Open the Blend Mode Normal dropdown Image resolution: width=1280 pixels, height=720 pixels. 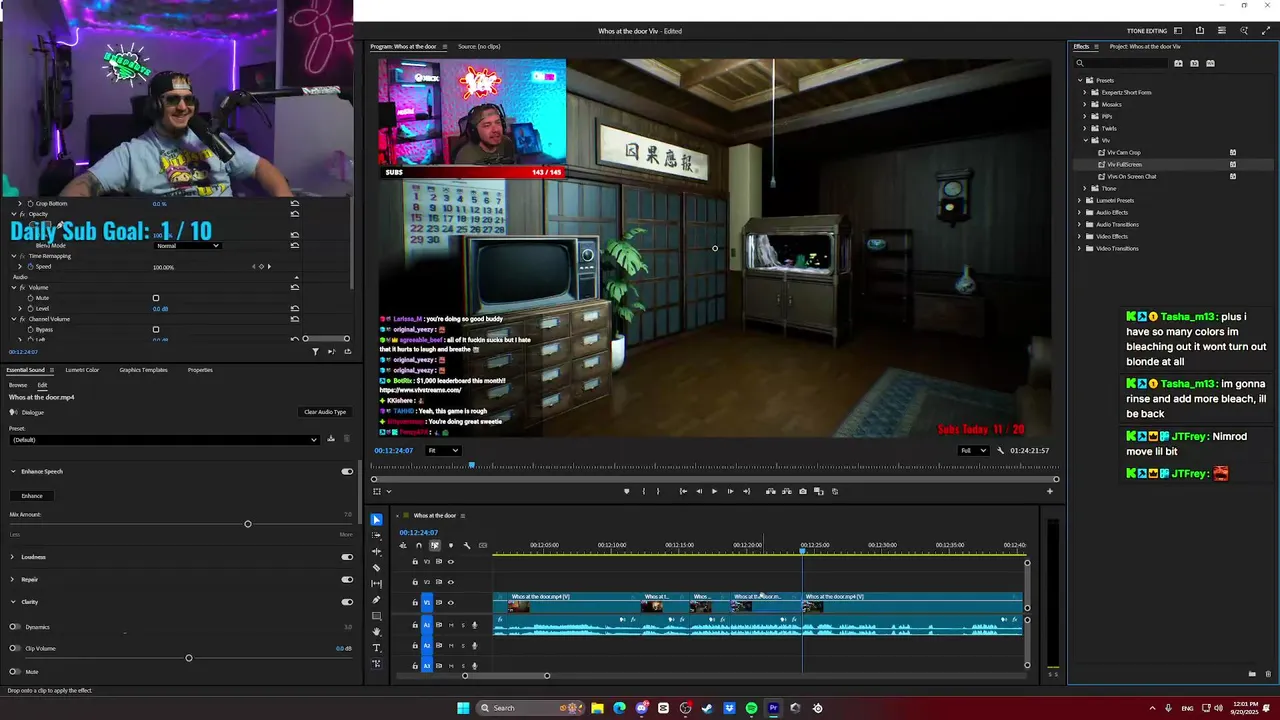(x=187, y=246)
